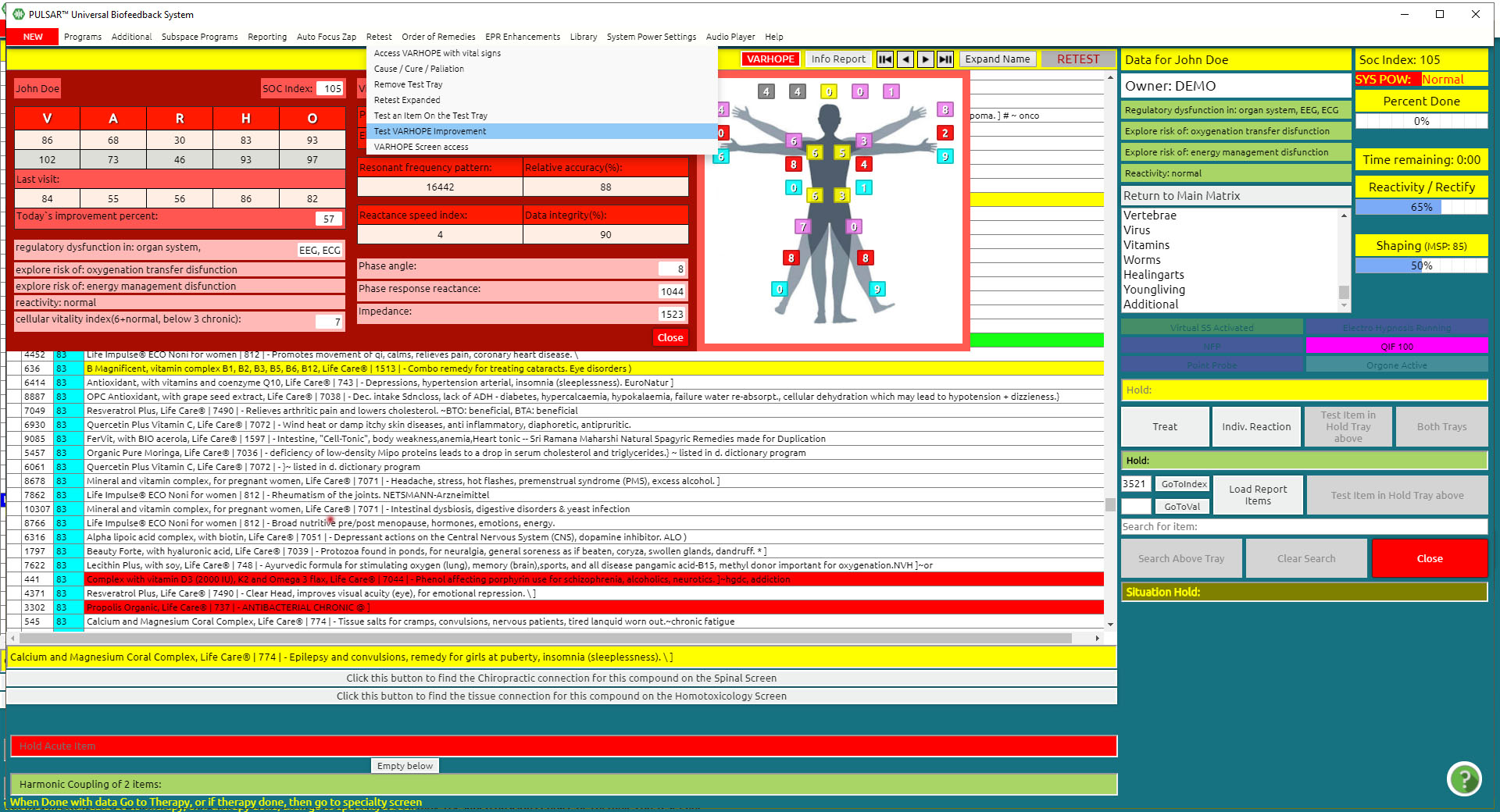Click the previous record arrow button
1500x812 pixels.
905,59
